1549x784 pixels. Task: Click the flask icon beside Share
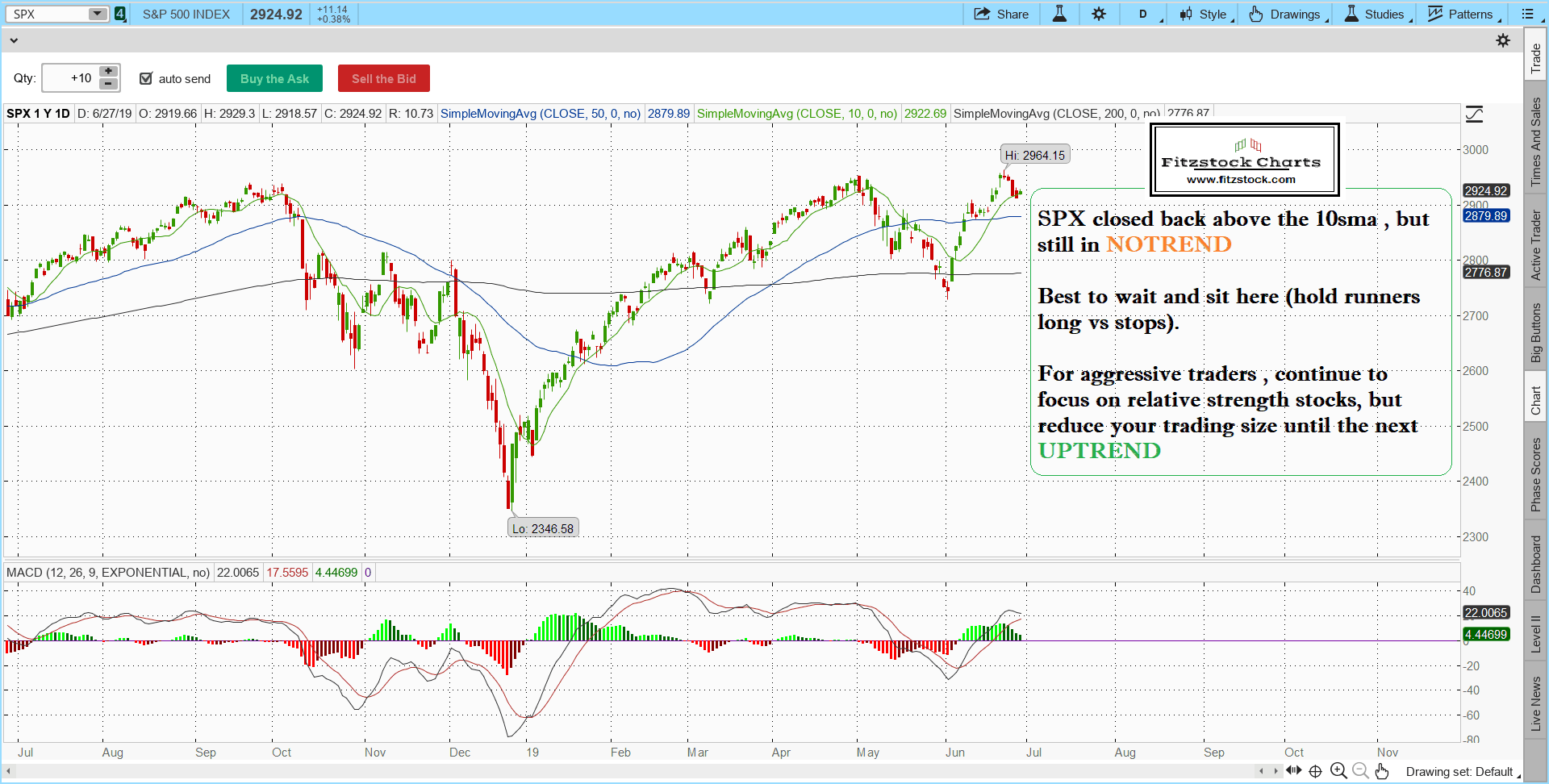click(x=1059, y=14)
